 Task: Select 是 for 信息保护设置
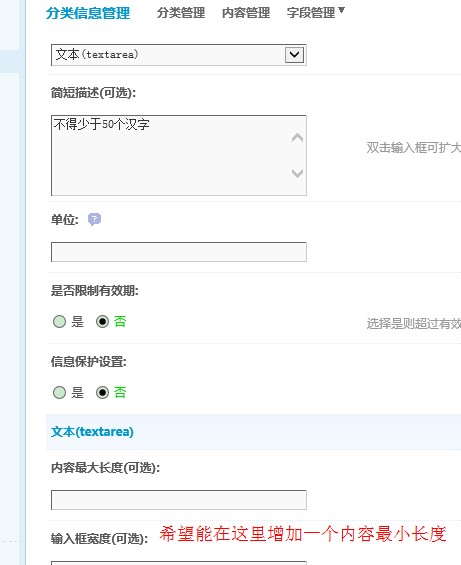coord(59,392)
